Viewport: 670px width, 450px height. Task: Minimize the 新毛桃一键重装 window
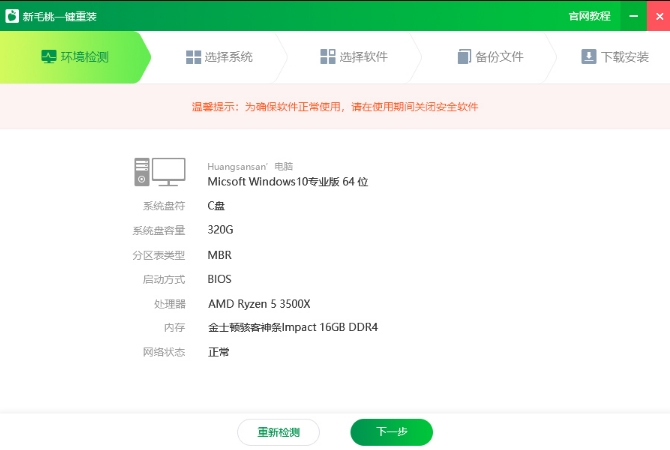pos(634,16)
